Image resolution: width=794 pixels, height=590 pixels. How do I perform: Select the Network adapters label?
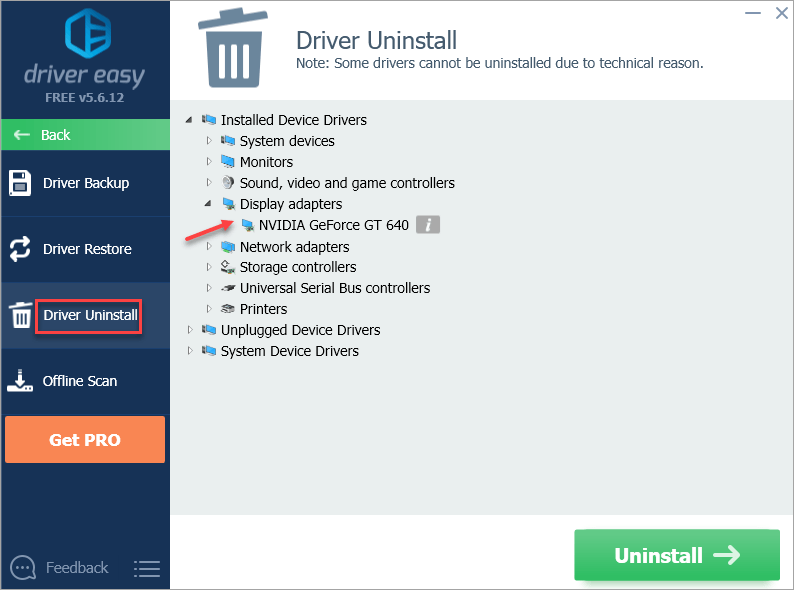294,247
